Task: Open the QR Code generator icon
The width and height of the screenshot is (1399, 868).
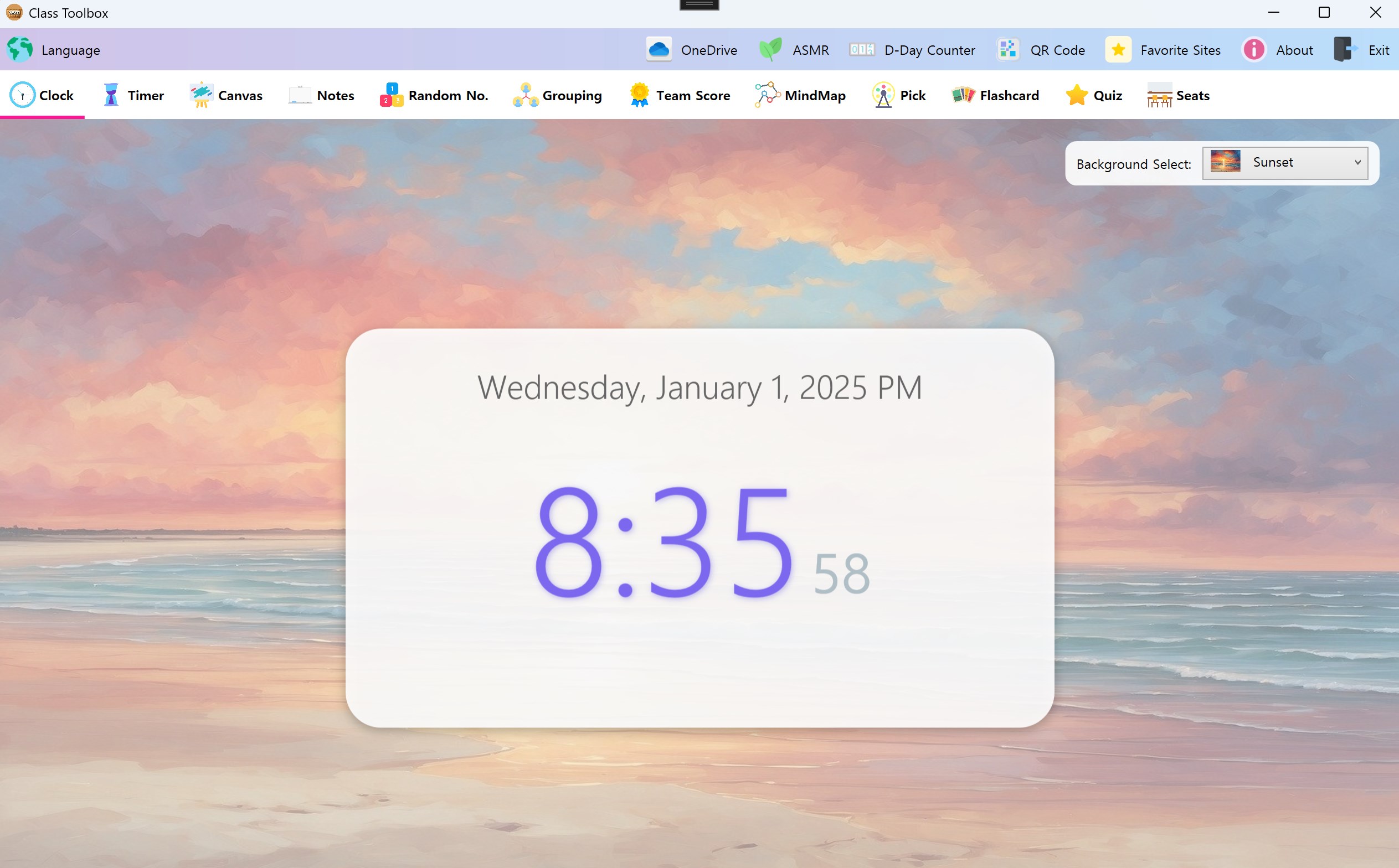Action: coord(1008,50)
